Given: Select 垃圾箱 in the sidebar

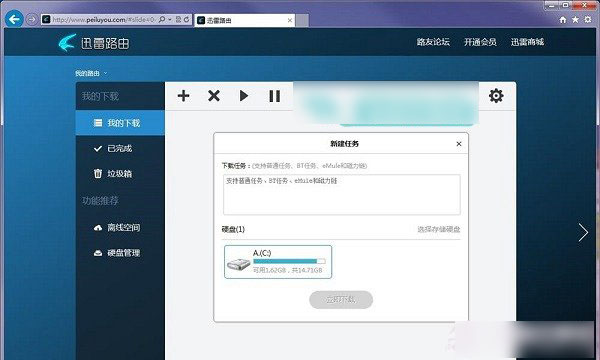Looking at the screenshot, I should [x=120, y=174].
